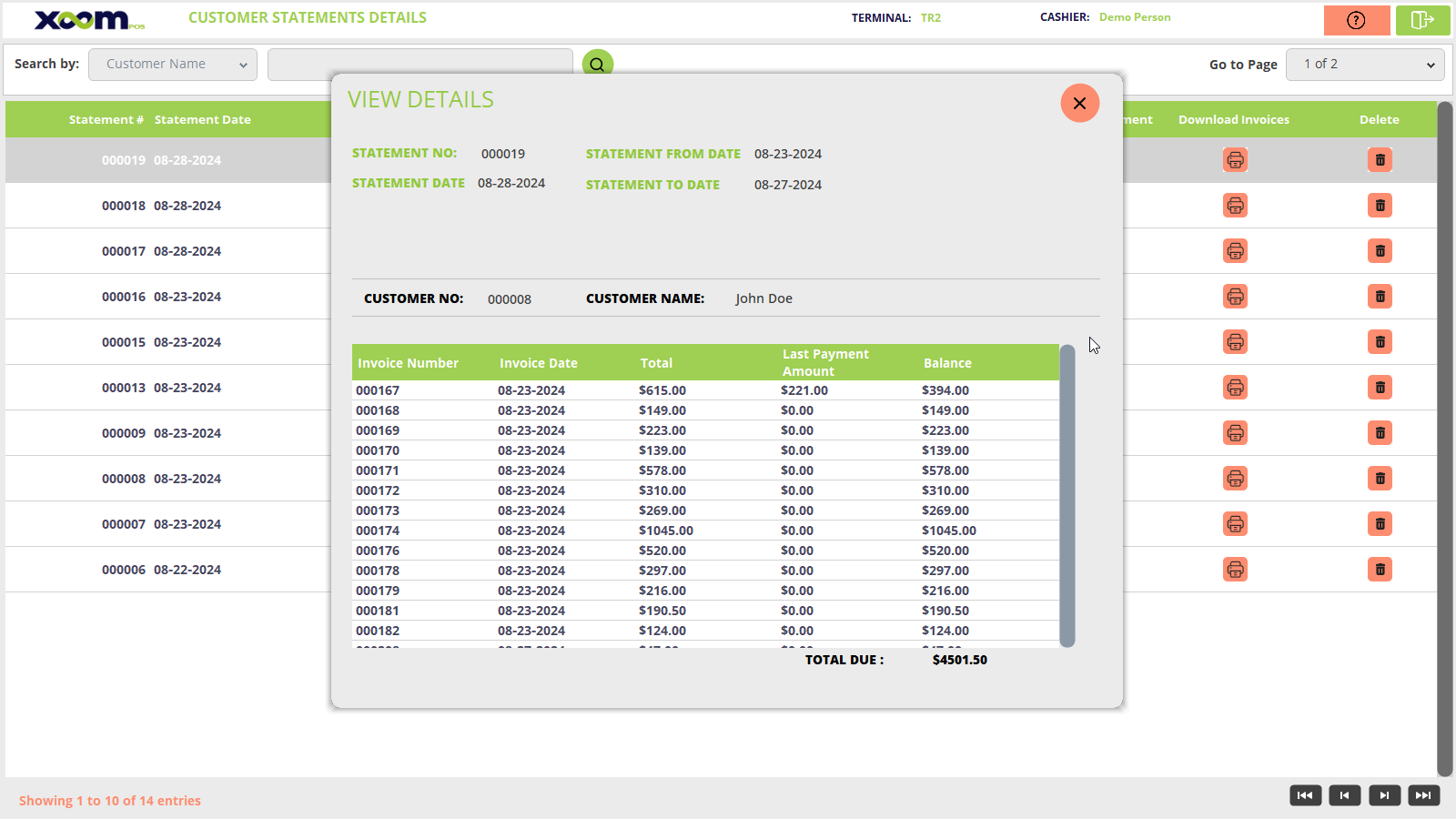Jump to the first page

click(1305, 795)
